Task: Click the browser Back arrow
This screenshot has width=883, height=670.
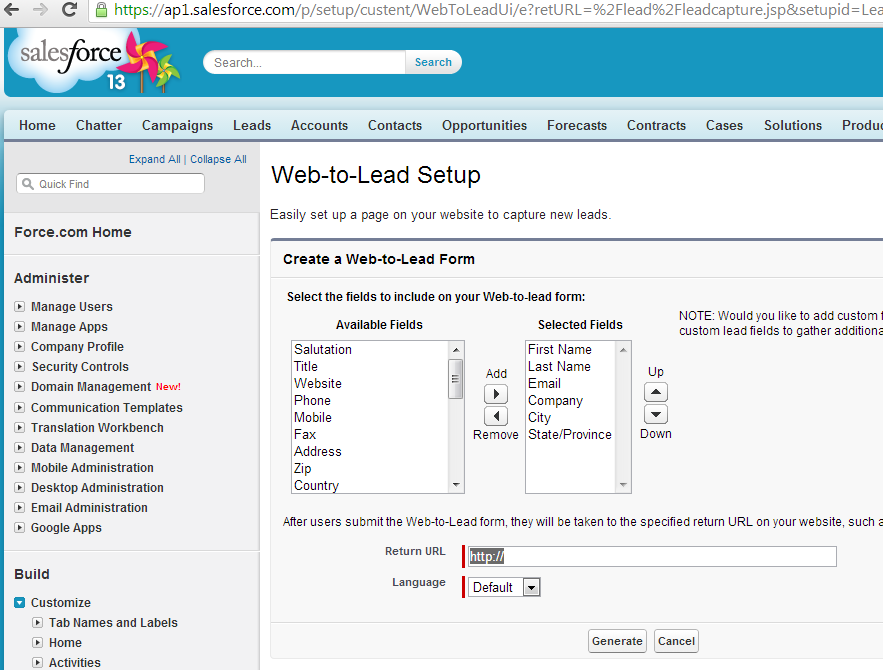Action: (11, 10)
